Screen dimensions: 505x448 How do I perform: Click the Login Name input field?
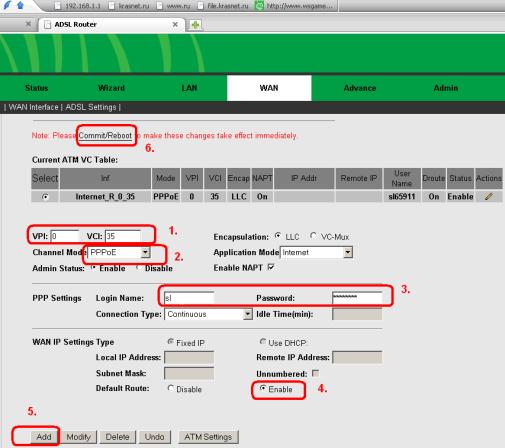189,298
